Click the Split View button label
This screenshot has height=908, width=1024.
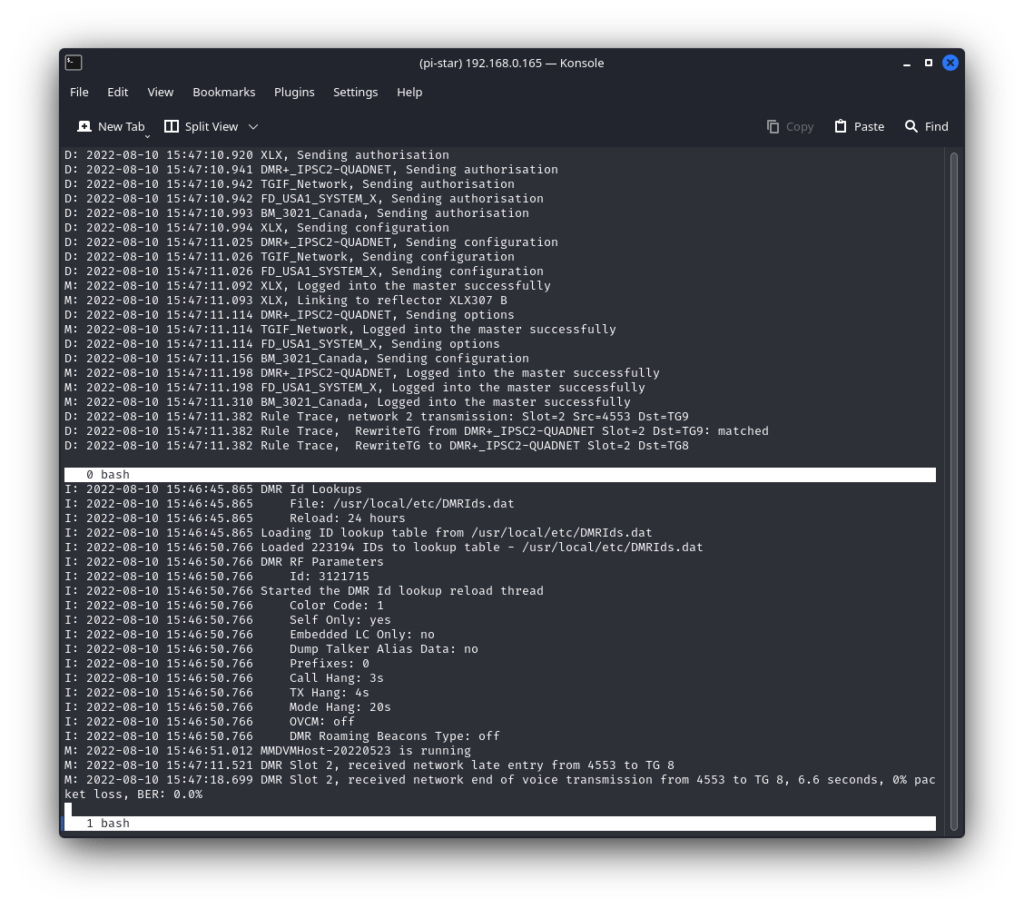[212, 127]
